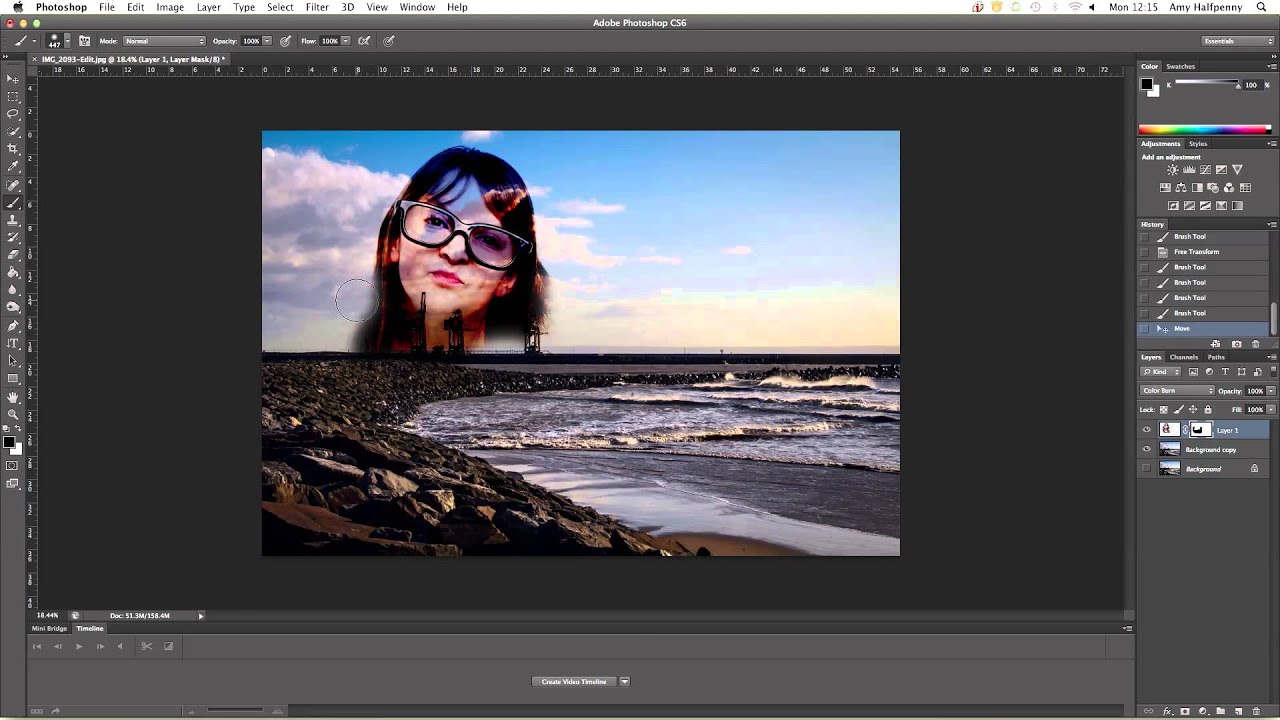Screen dimensions: 1280x720
Task: Activate the Eraser tool
Action: (x=13, y=255)
